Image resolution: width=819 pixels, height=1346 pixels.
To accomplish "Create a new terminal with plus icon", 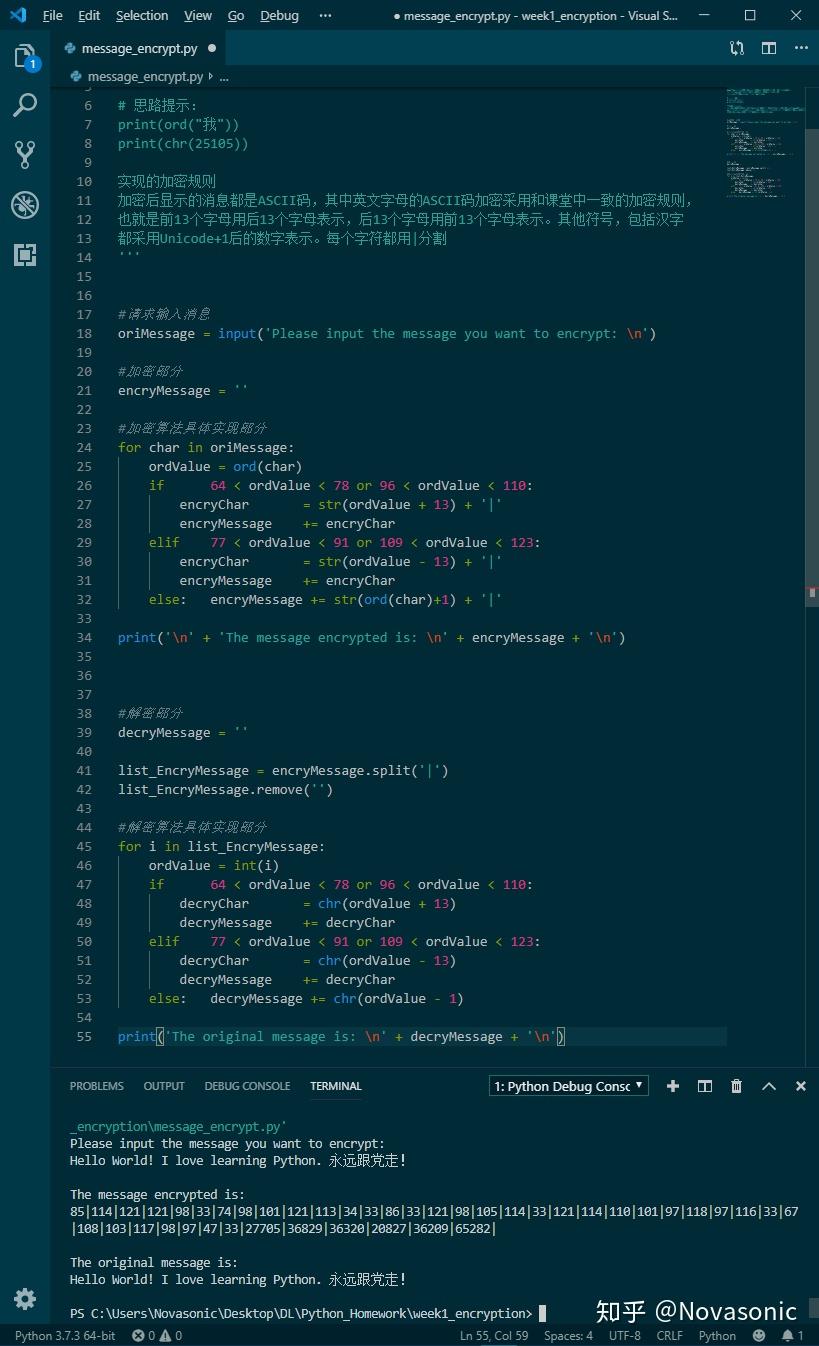I will [673, 1086].
